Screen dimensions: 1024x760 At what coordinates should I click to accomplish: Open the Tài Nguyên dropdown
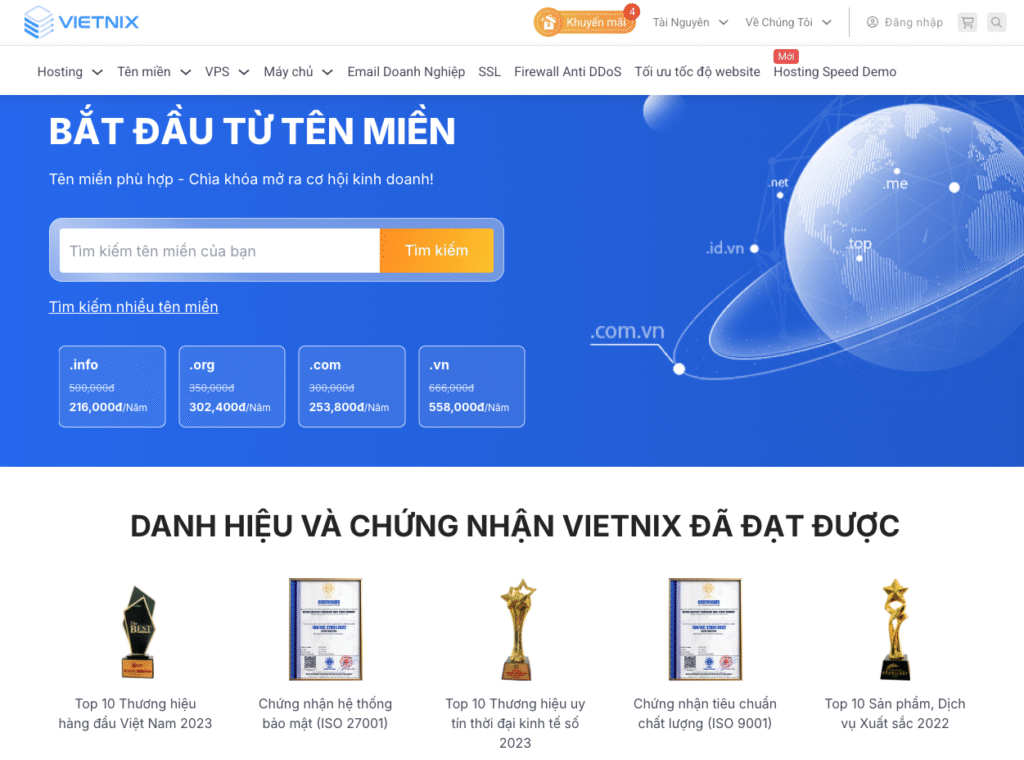tap(690, 22)
